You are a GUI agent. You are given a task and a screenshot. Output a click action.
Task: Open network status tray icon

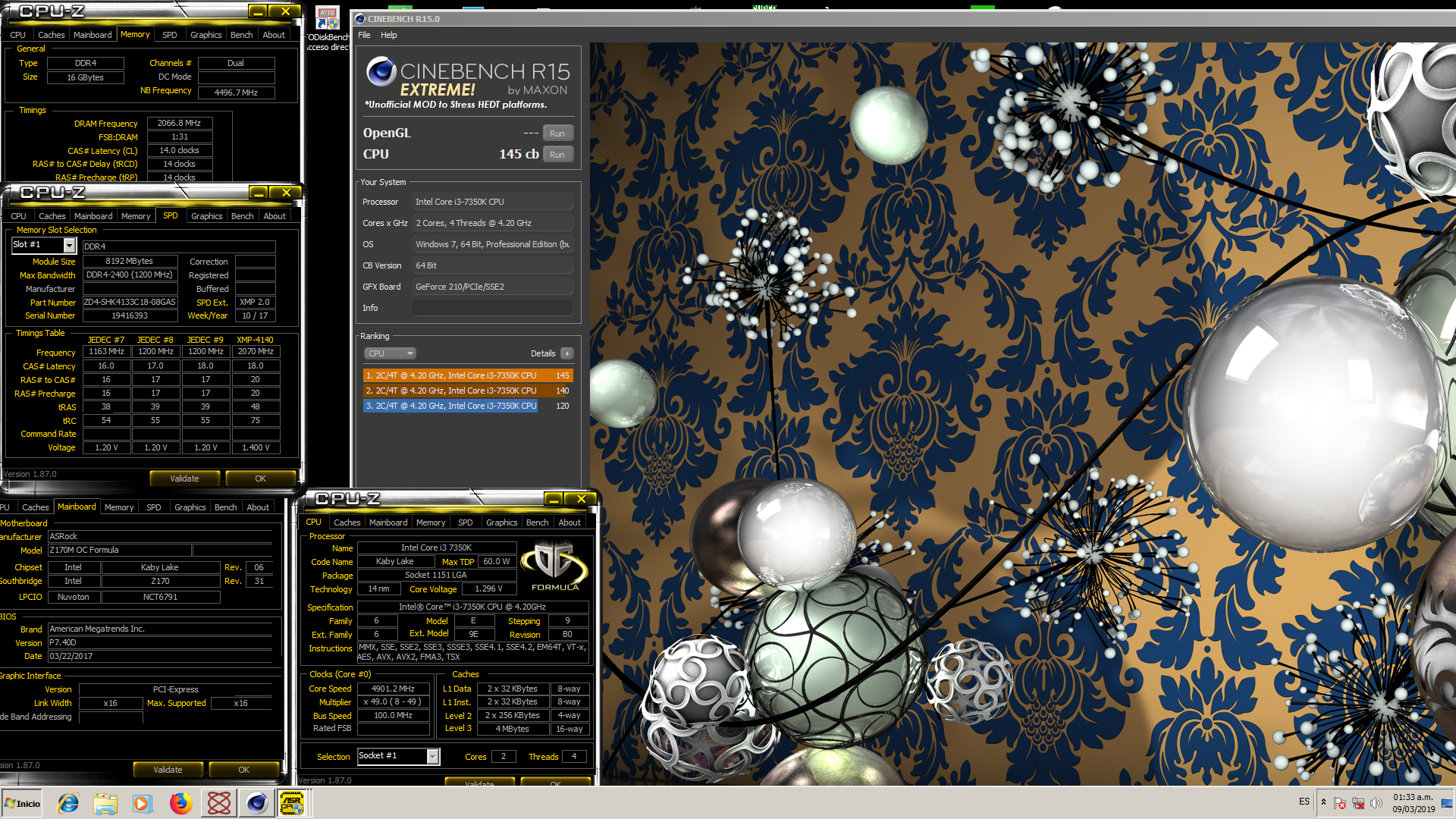pos(1358,803)
